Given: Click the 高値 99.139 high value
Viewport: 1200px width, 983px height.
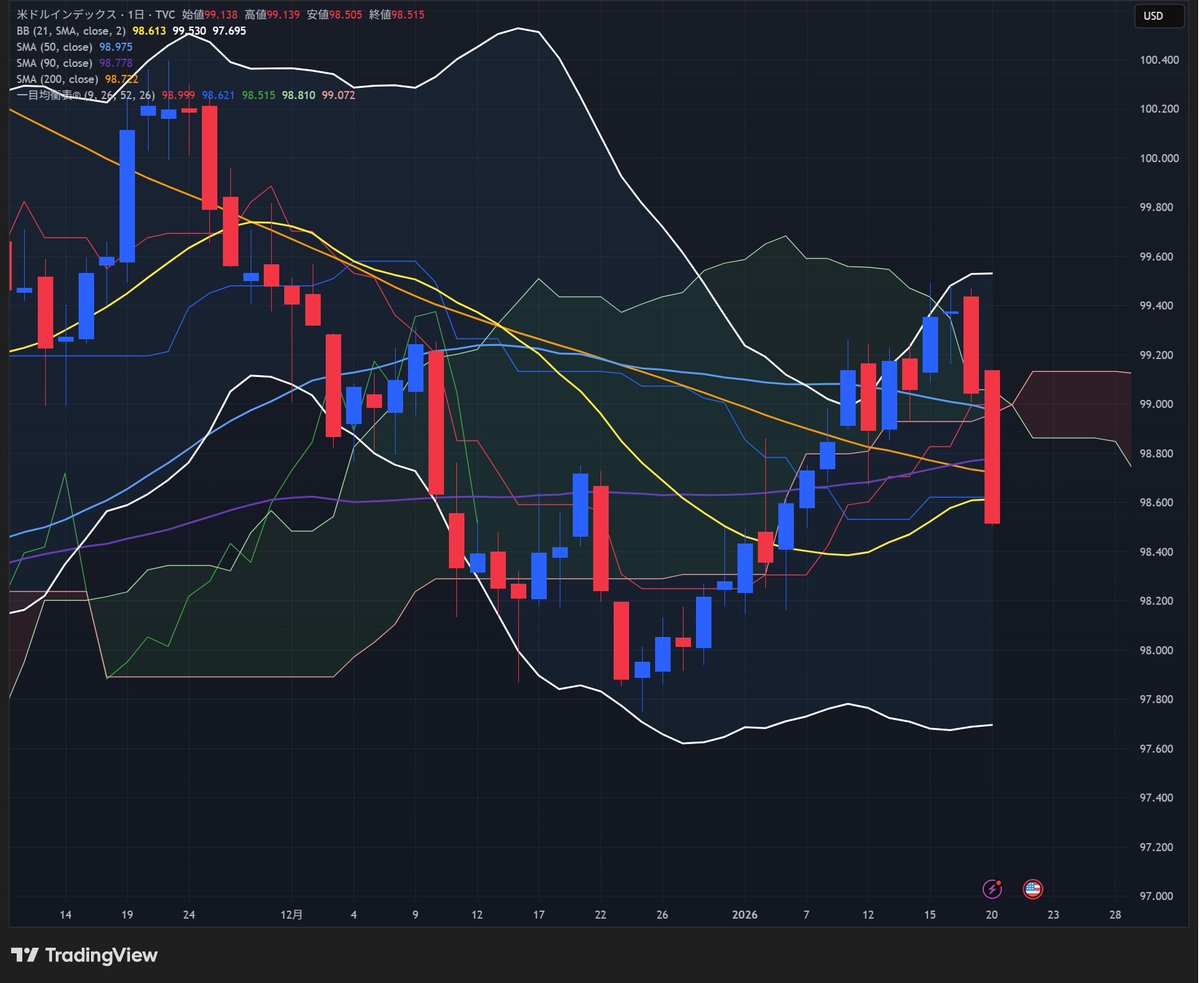Looking at the screenshot, I should pos(273,16).
